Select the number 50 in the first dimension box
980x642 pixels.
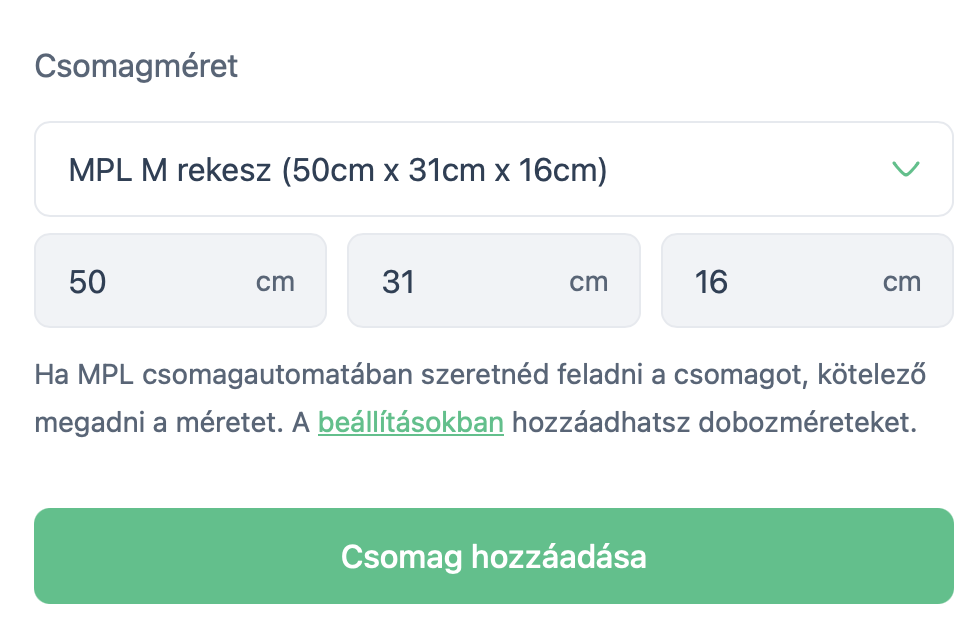click(88, 282)
